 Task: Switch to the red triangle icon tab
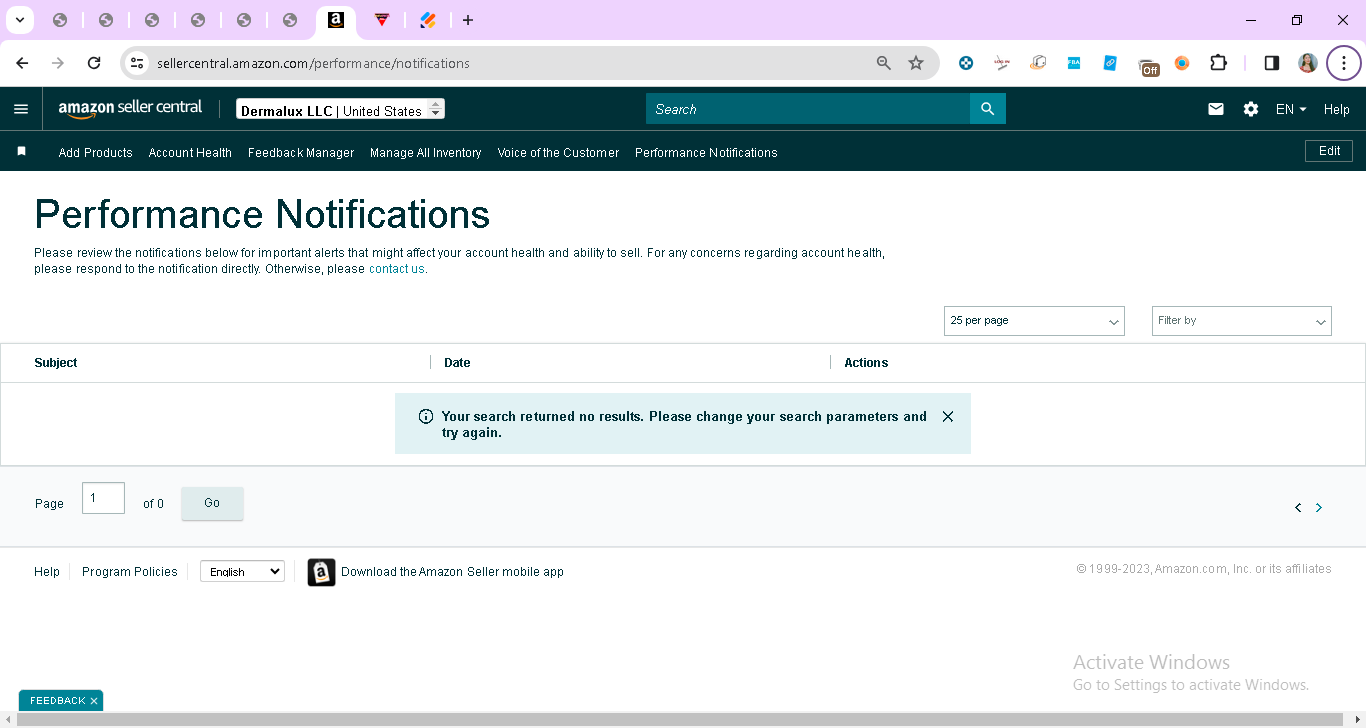(x=382, y=20)
